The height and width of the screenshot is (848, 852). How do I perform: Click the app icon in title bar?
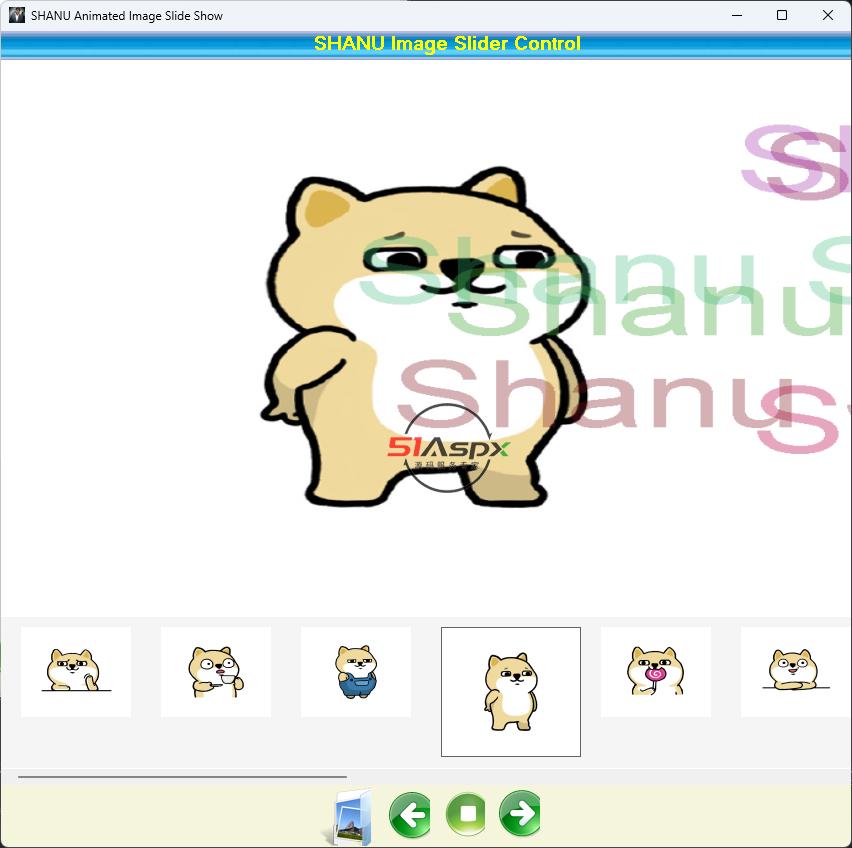tap(17, 15)
